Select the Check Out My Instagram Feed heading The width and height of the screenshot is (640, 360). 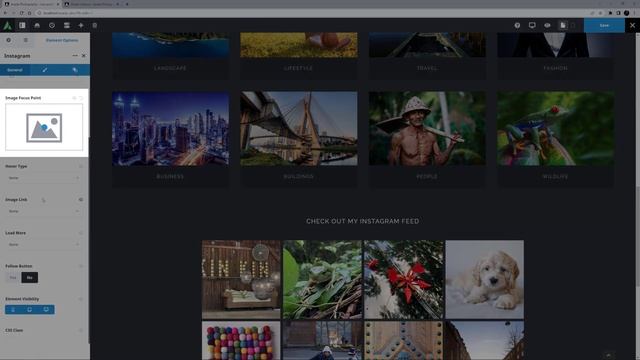tap(362, 221)
